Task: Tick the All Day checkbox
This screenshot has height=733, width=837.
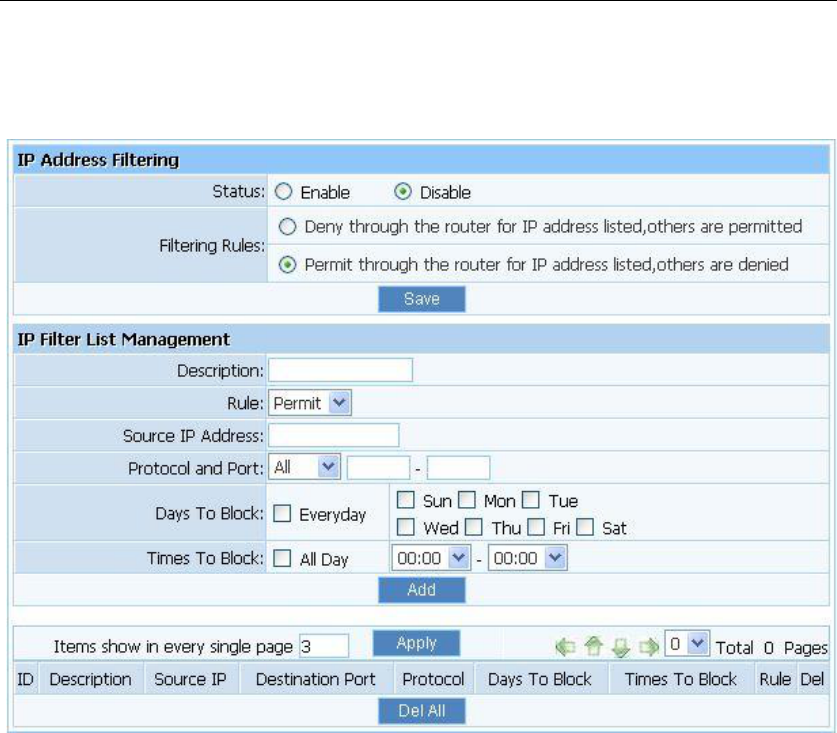Action: coord(282,558)
